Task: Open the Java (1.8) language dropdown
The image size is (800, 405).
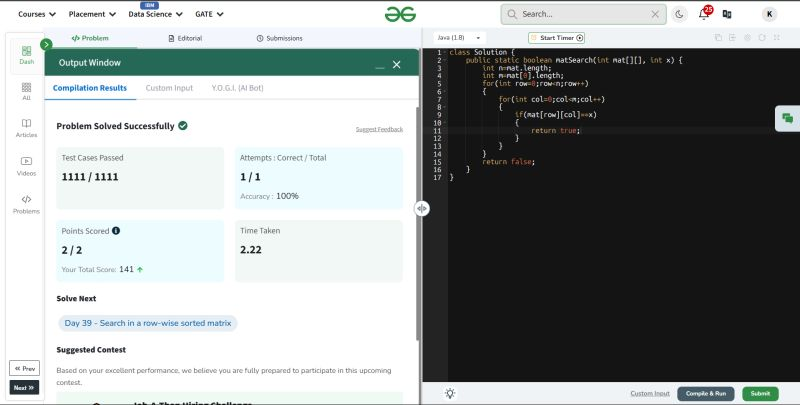Action: coord(459,38)
